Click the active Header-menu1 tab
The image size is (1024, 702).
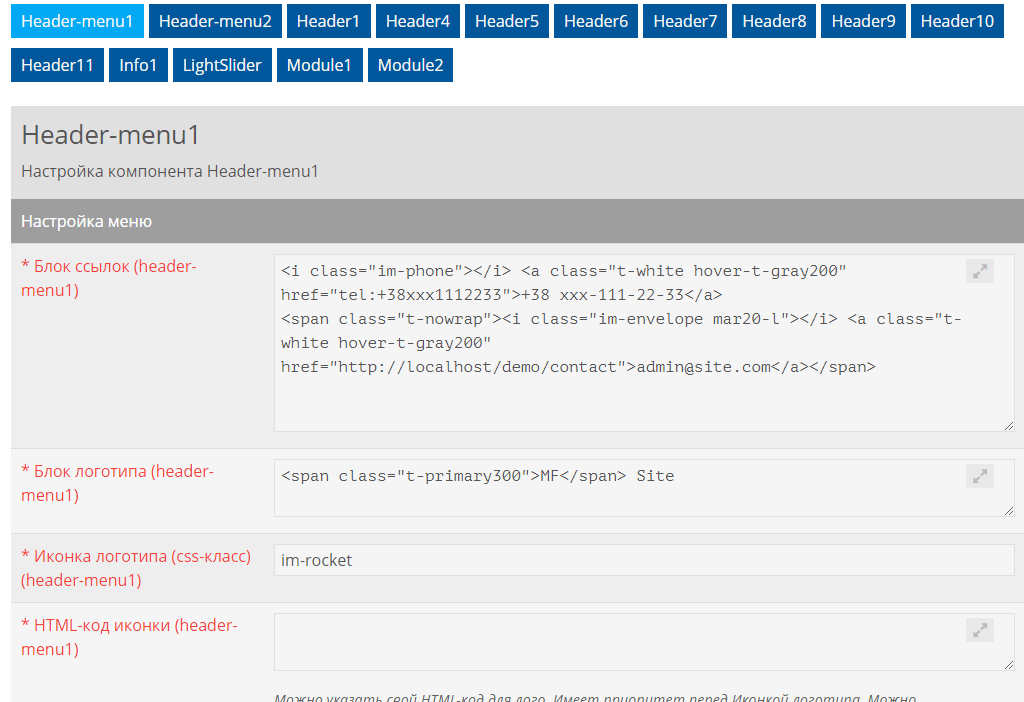click(x=77, y=21)
